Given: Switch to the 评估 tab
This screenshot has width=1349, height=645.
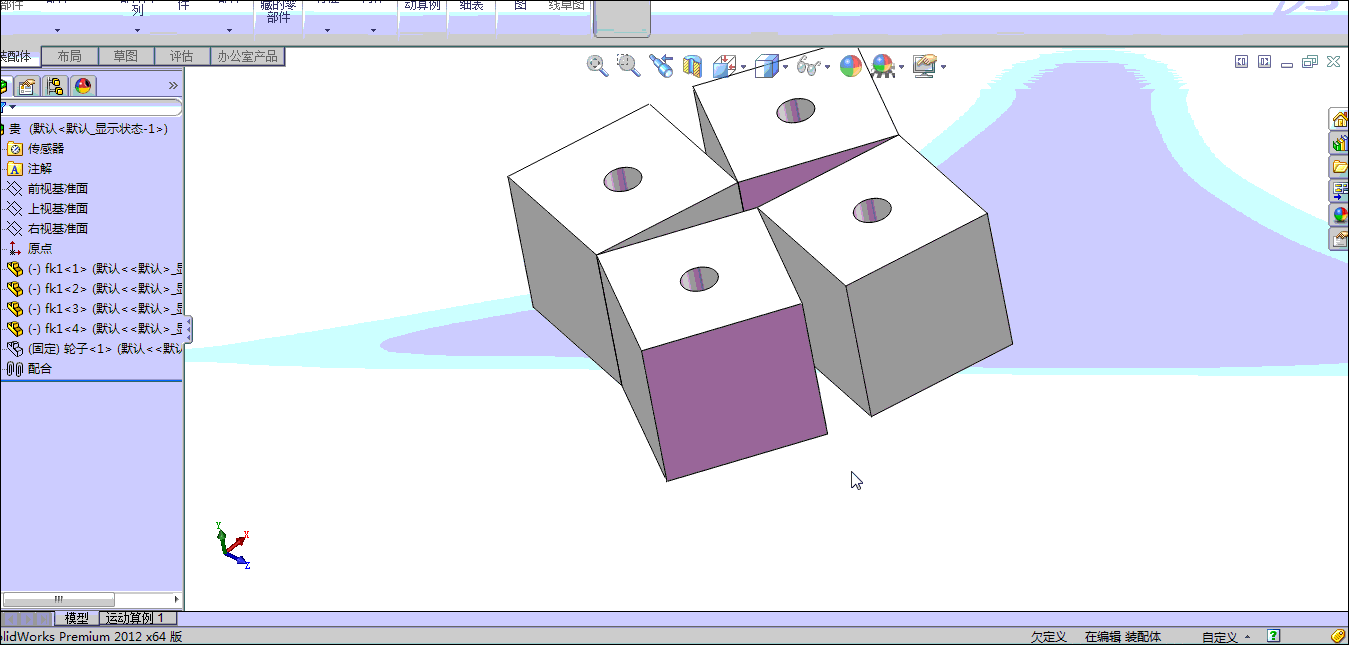Looking at the screenshot, I should click(x=181, y=56).
